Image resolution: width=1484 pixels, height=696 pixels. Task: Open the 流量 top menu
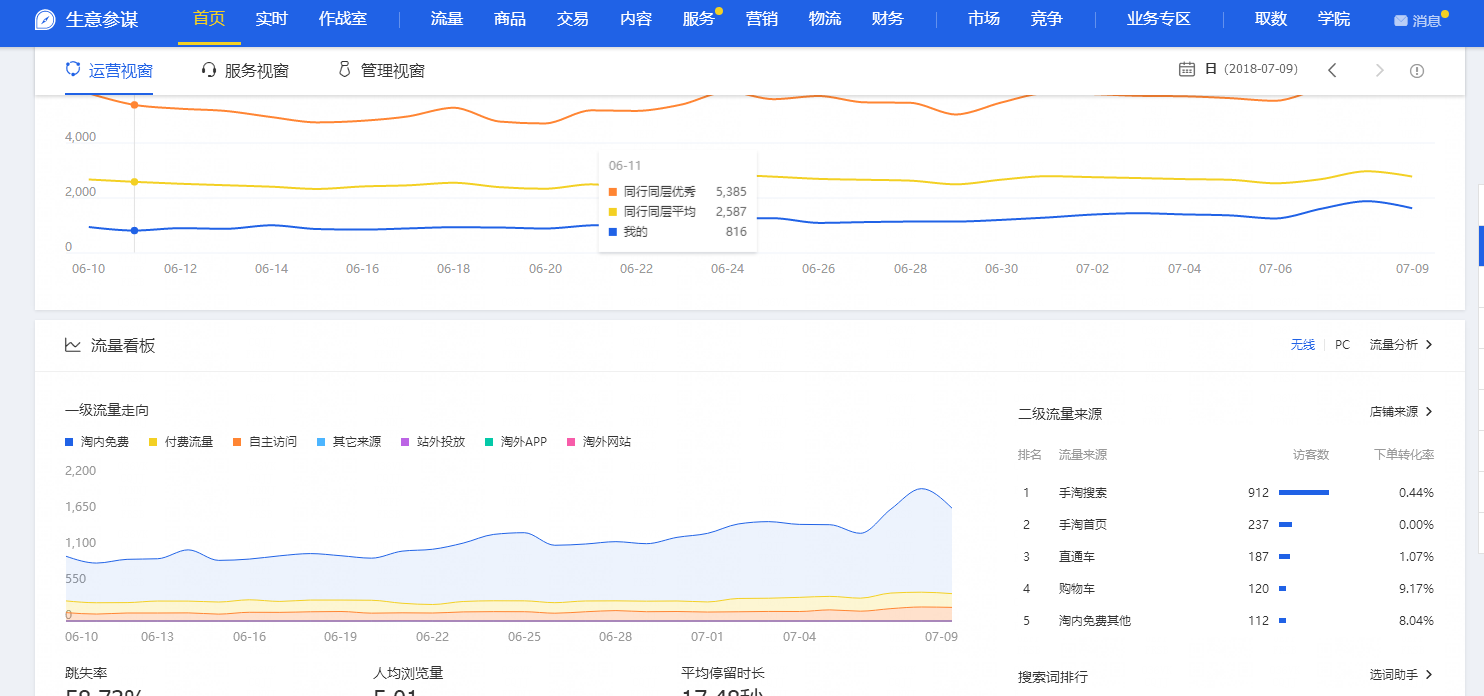(446, 19)
